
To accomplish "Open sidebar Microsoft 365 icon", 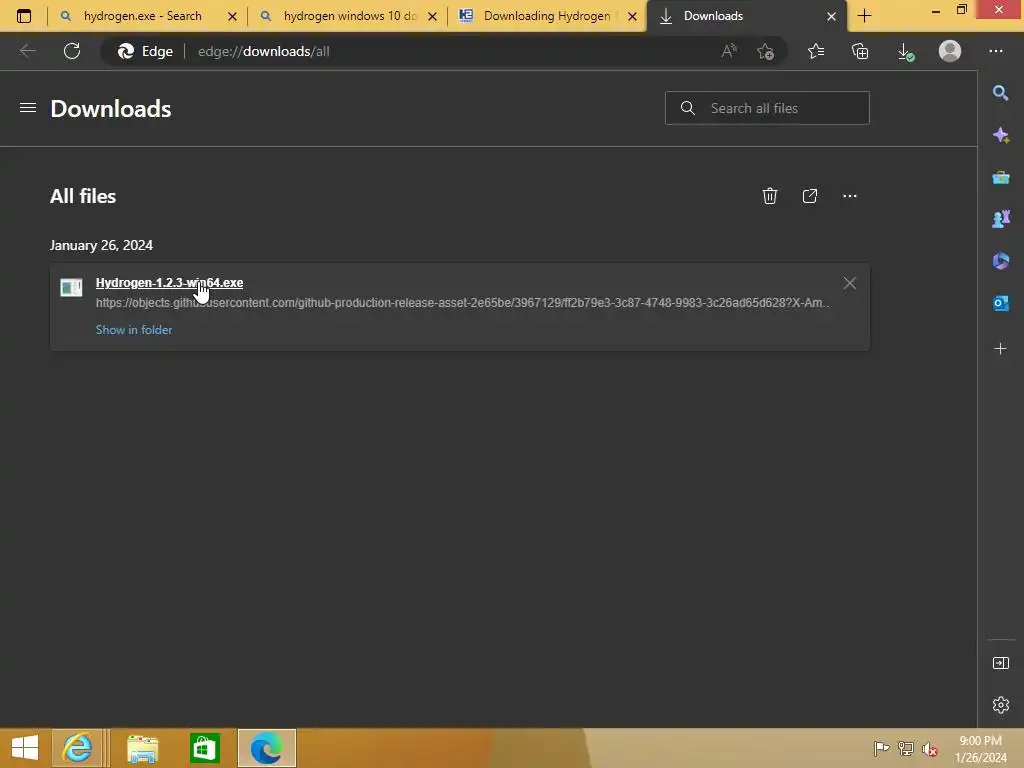I will (x=1000, y=261).
